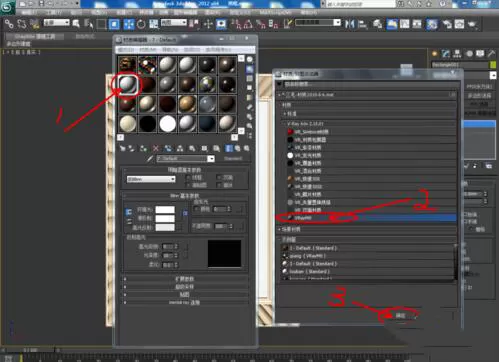Enable the 面贴图 face map checkbox

(x=188, y=185)
